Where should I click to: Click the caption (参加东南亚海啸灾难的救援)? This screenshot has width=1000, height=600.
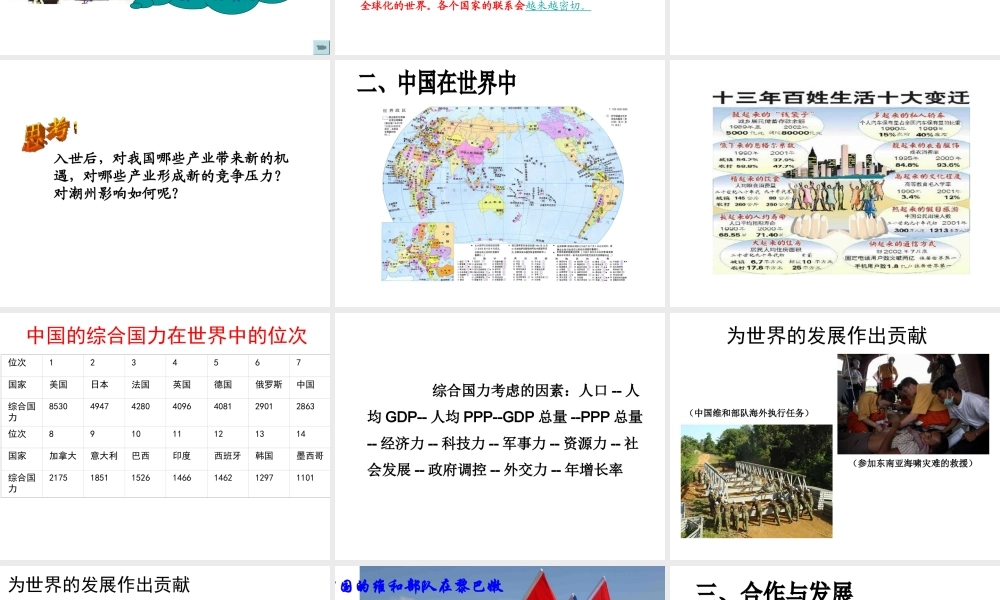[913, 463]
